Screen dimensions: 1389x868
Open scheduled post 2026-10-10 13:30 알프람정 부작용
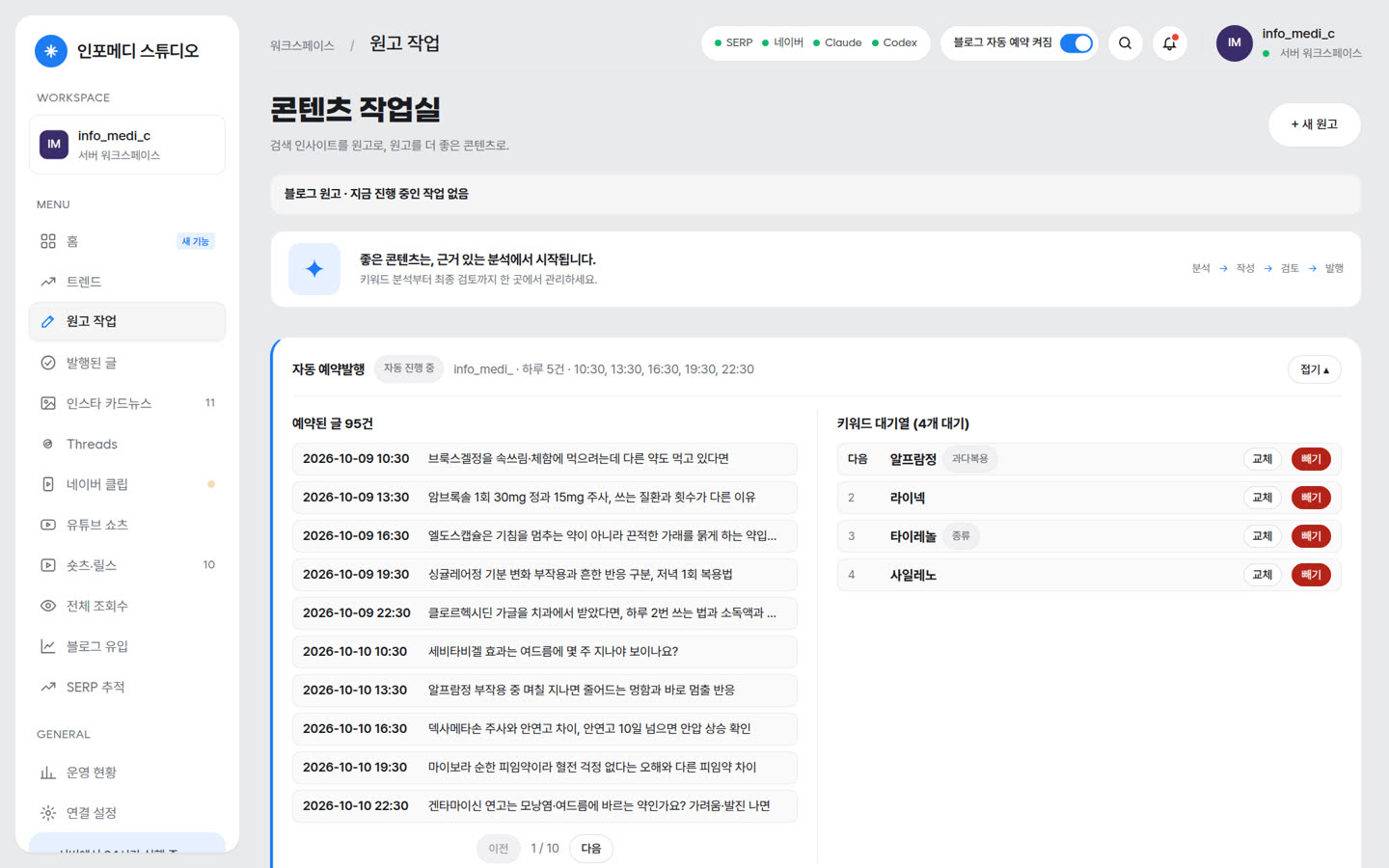click(545, 691)
